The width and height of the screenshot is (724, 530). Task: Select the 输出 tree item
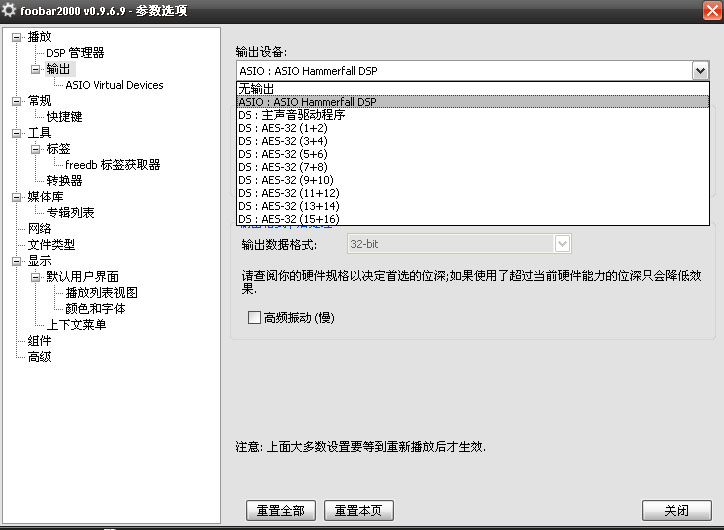click(58, 69)
